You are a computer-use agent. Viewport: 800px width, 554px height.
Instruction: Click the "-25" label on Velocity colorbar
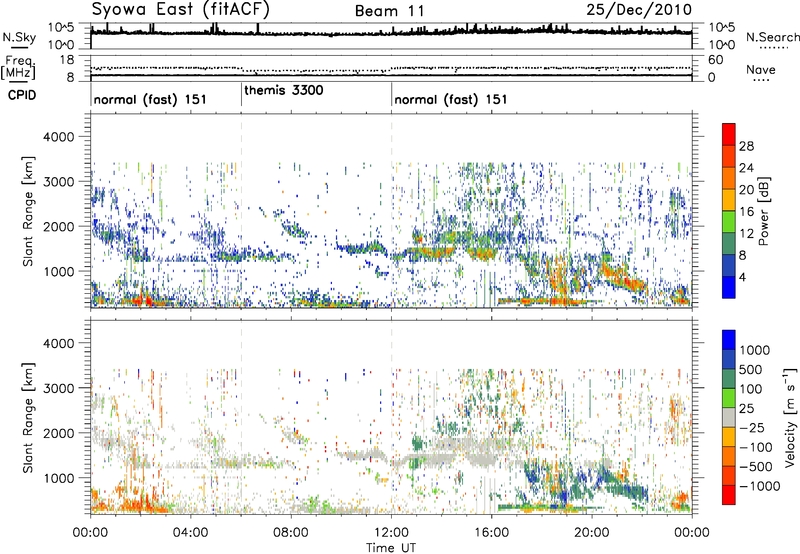coord(751,428)
